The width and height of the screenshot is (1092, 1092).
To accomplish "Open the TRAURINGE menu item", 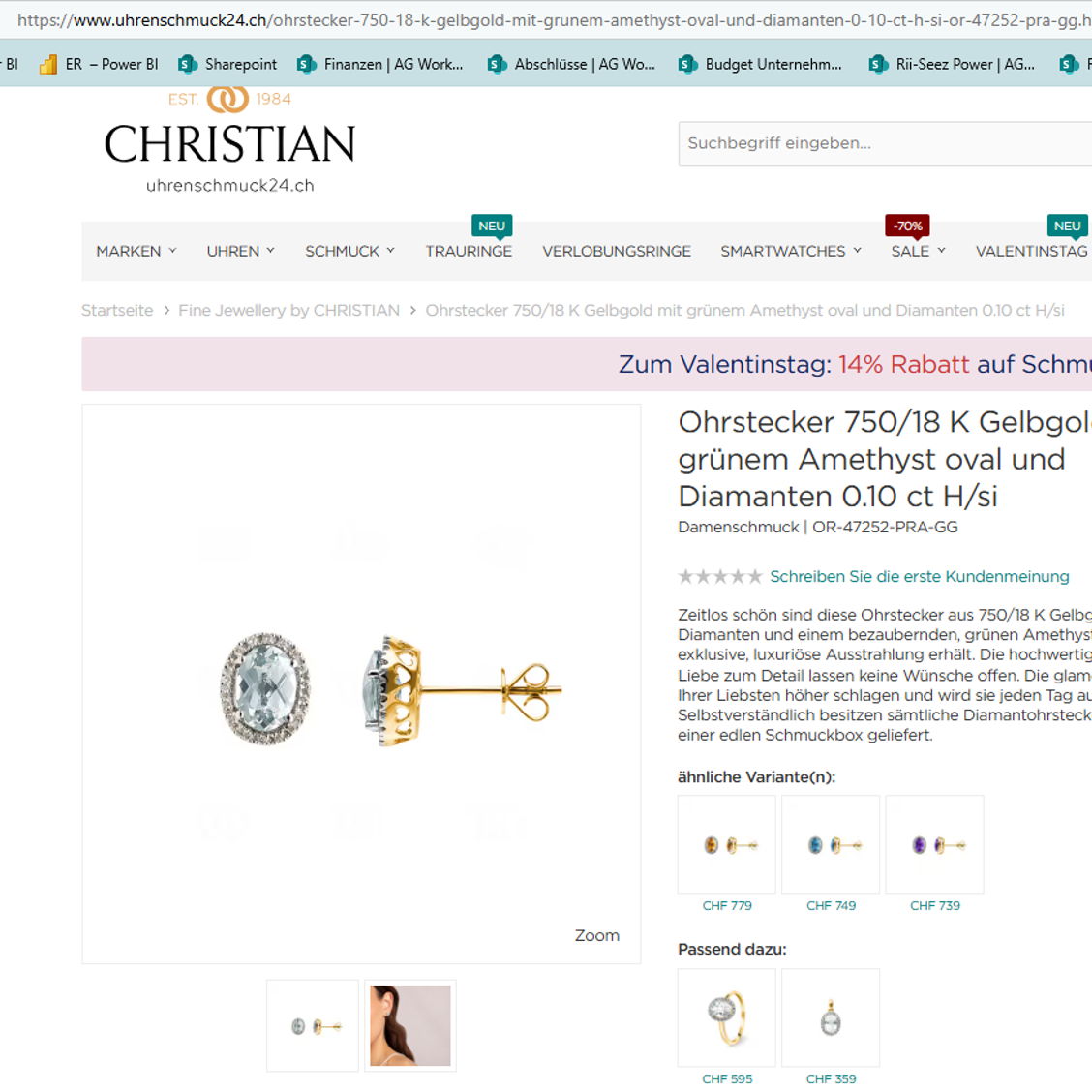I will tap(469, 251).
